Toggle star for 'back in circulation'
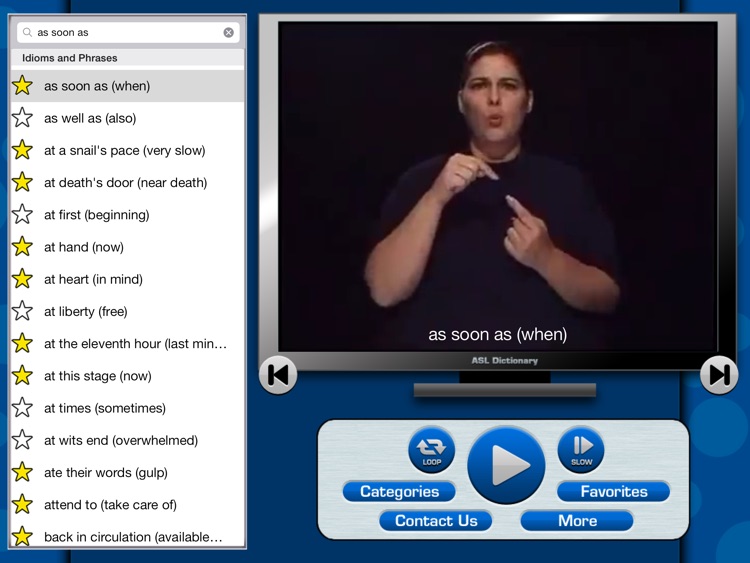This screenshot has height=563, width=750. pyautogui.click(x=22, y=537)
